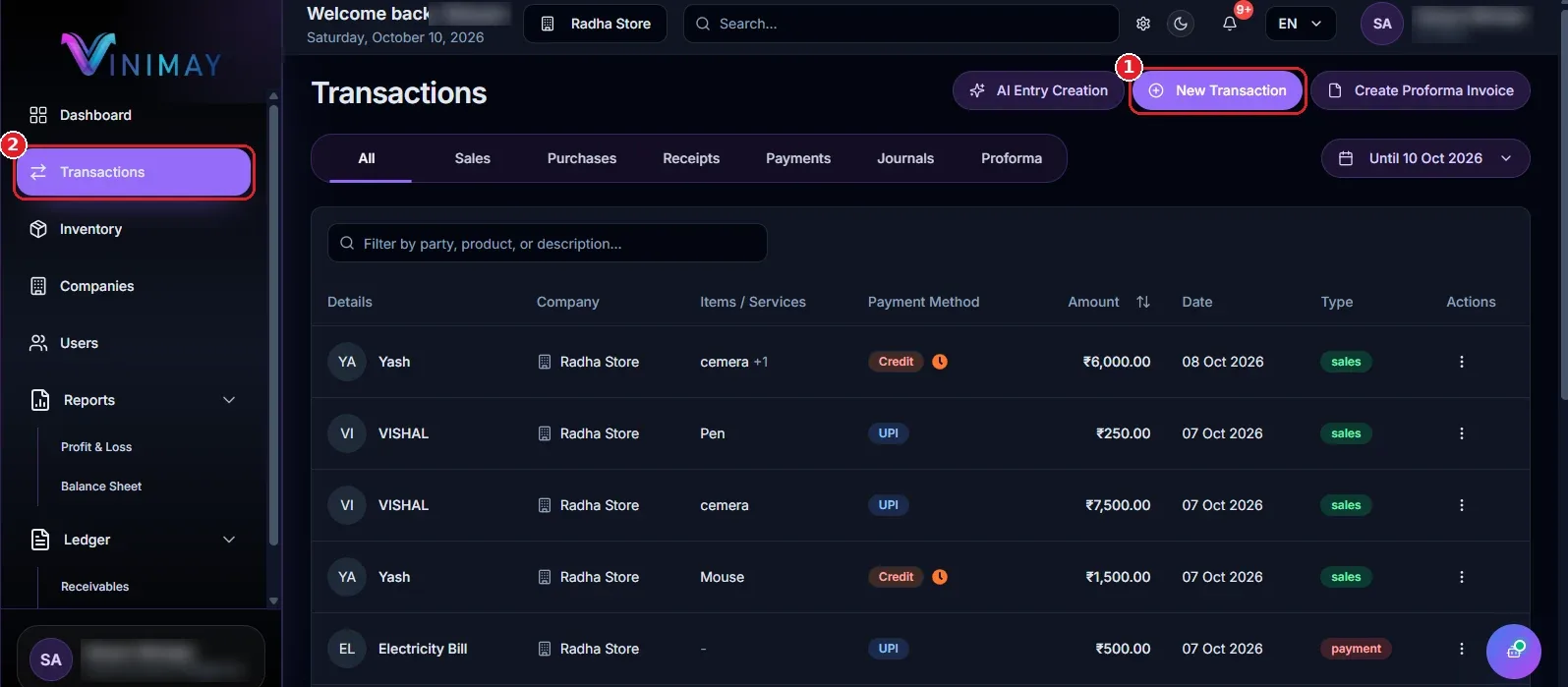The height and width of the screenshot is (687, 1568).
Task: Click Create Proforma Invoice
Action: [x=1421, y=90]
